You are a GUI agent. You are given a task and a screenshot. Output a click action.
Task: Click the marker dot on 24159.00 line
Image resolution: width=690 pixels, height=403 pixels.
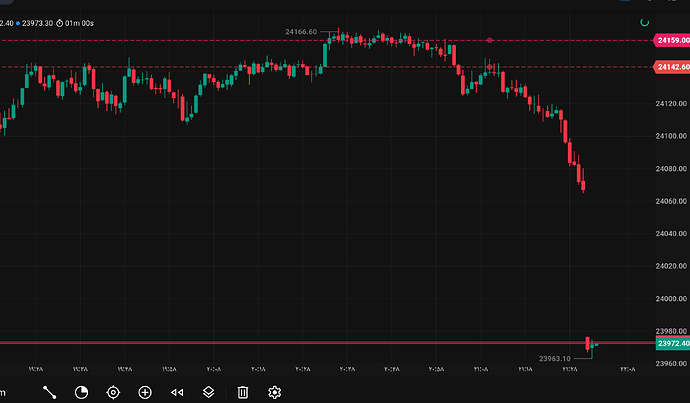coord(490,40)
